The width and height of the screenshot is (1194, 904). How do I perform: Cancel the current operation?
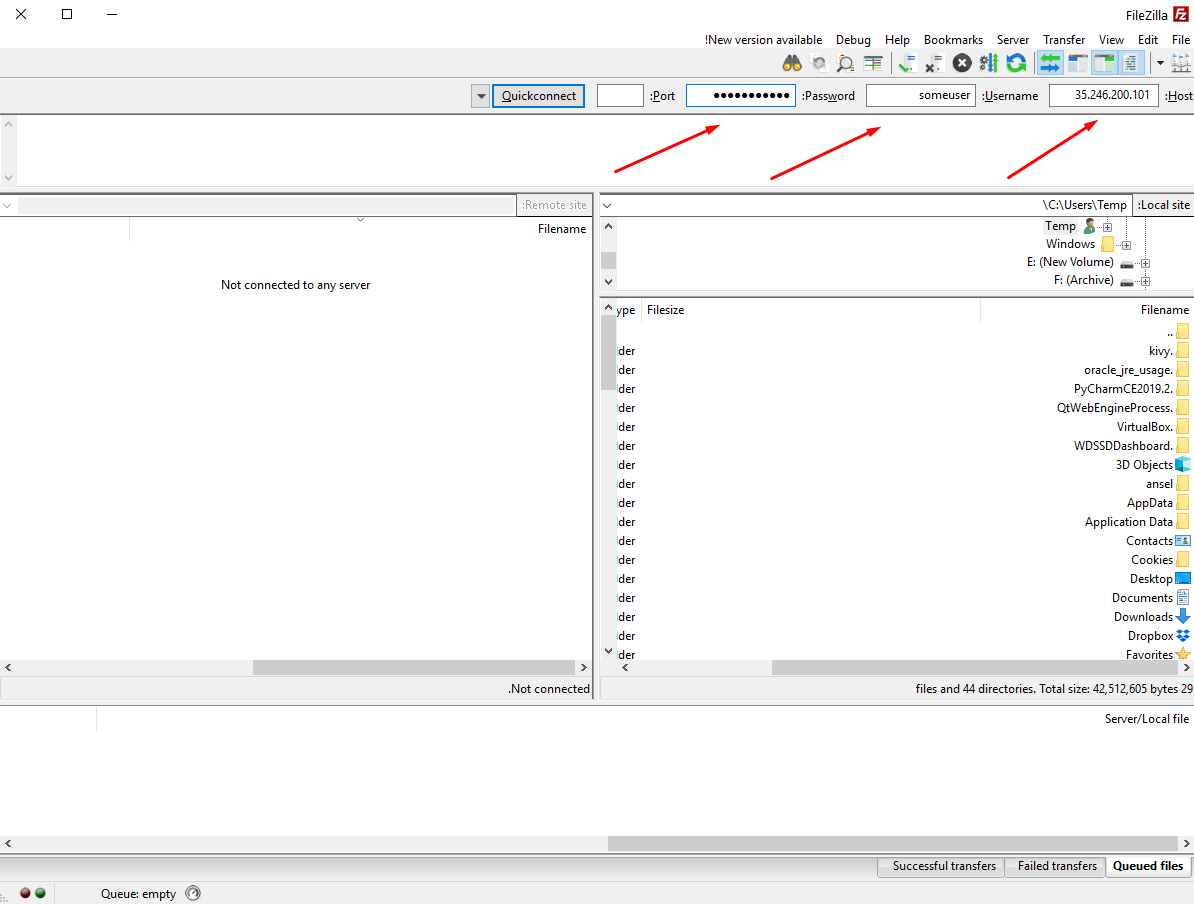(962, 63)
